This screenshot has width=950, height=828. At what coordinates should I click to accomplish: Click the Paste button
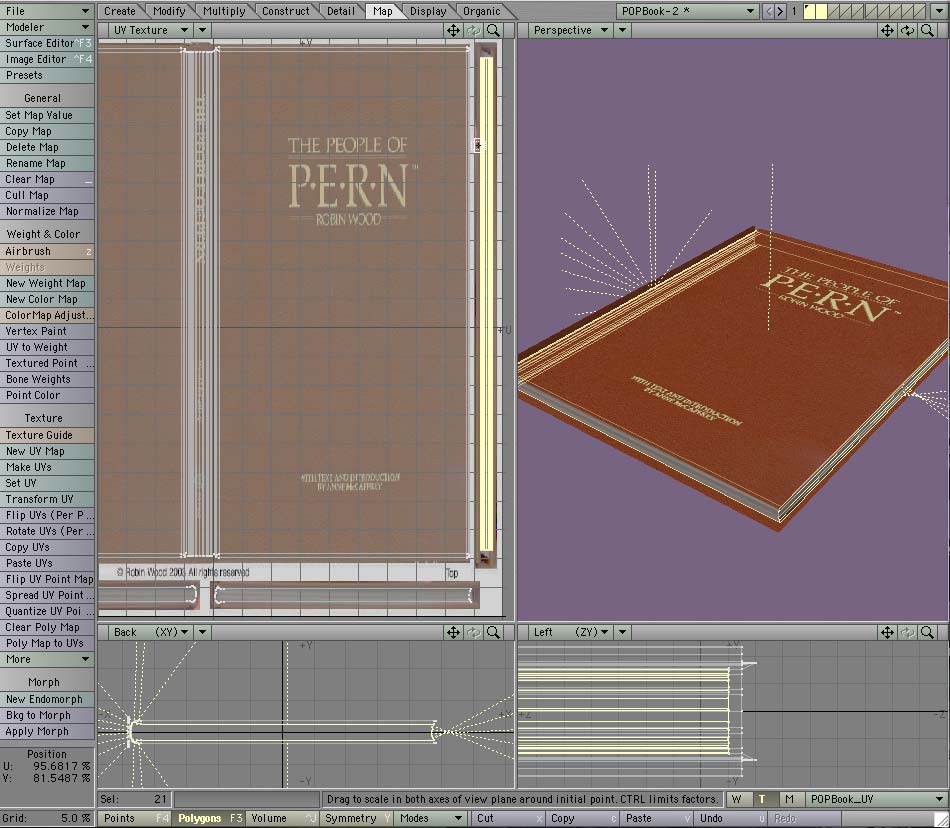(x=656, y=818)
